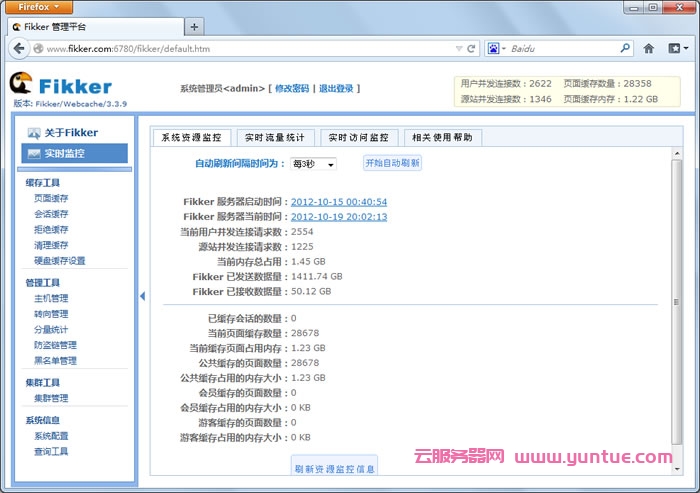Expand the auto-refresh interval dropdown

click(x=313, y=164)
